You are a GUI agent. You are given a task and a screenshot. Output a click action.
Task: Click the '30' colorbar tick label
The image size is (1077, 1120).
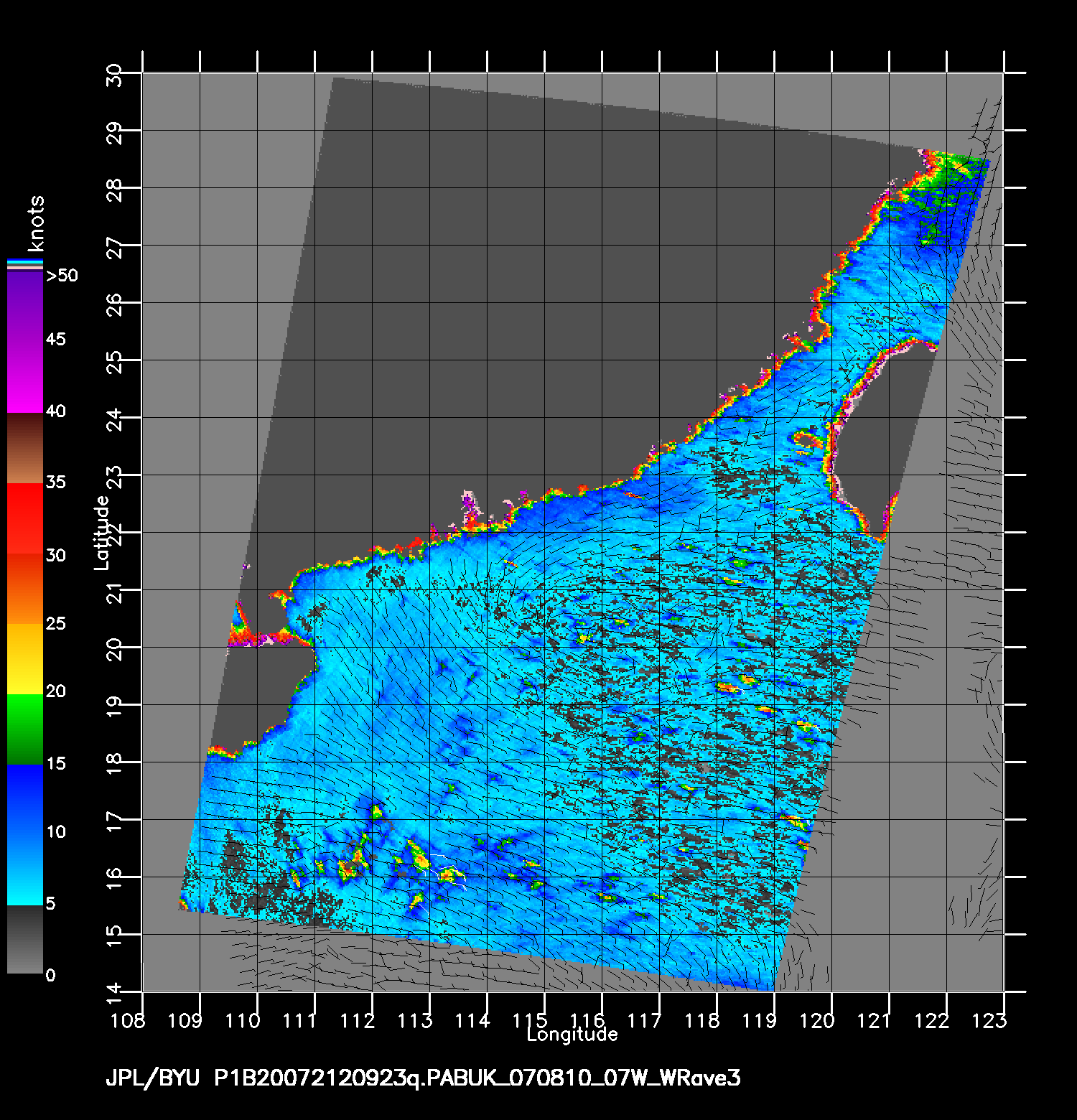[x=56, y=555]
